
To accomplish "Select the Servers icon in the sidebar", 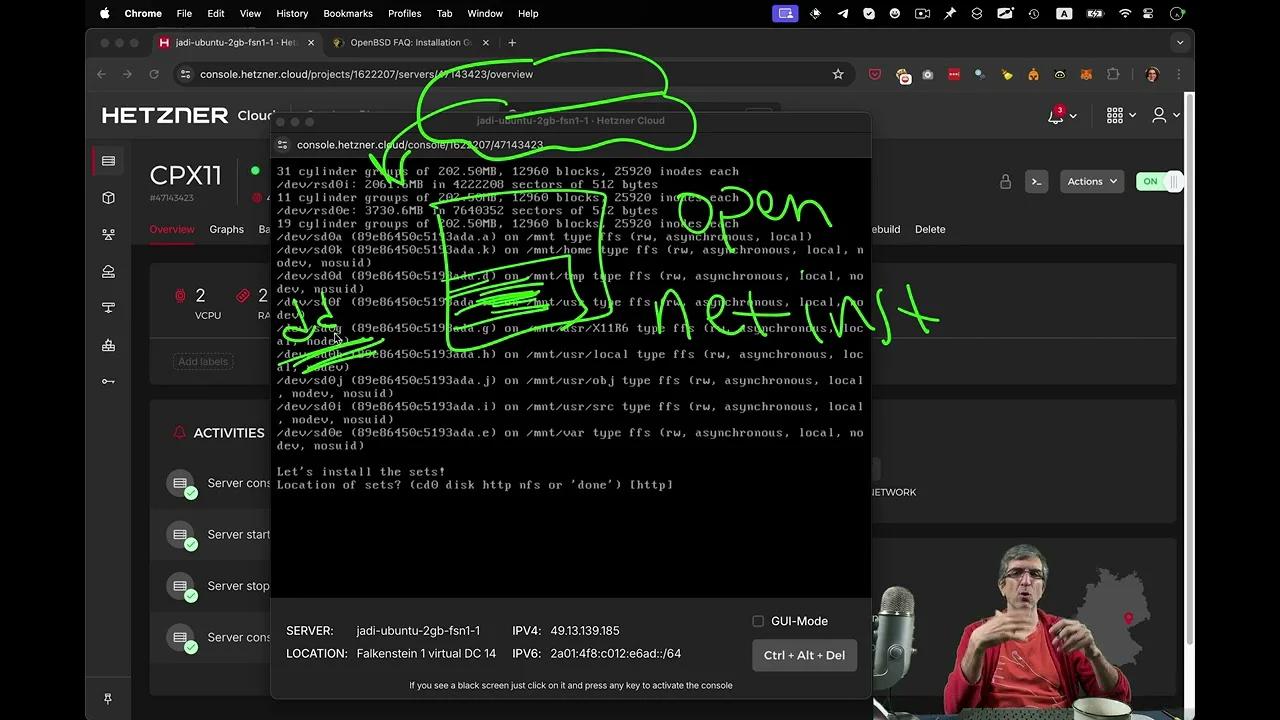I will [x=108, y=161].
